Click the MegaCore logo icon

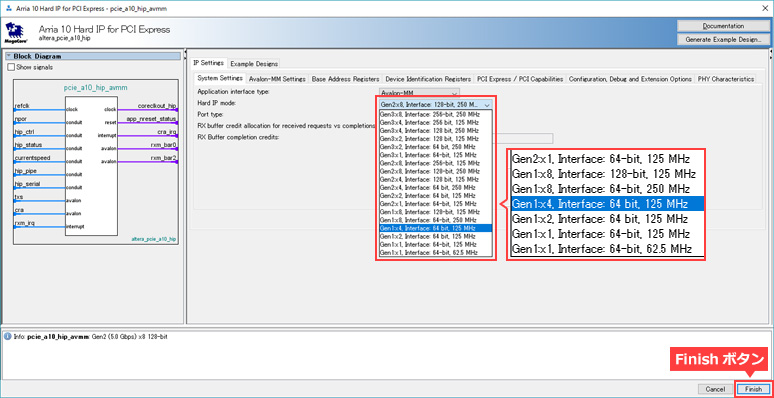[16, 33]
